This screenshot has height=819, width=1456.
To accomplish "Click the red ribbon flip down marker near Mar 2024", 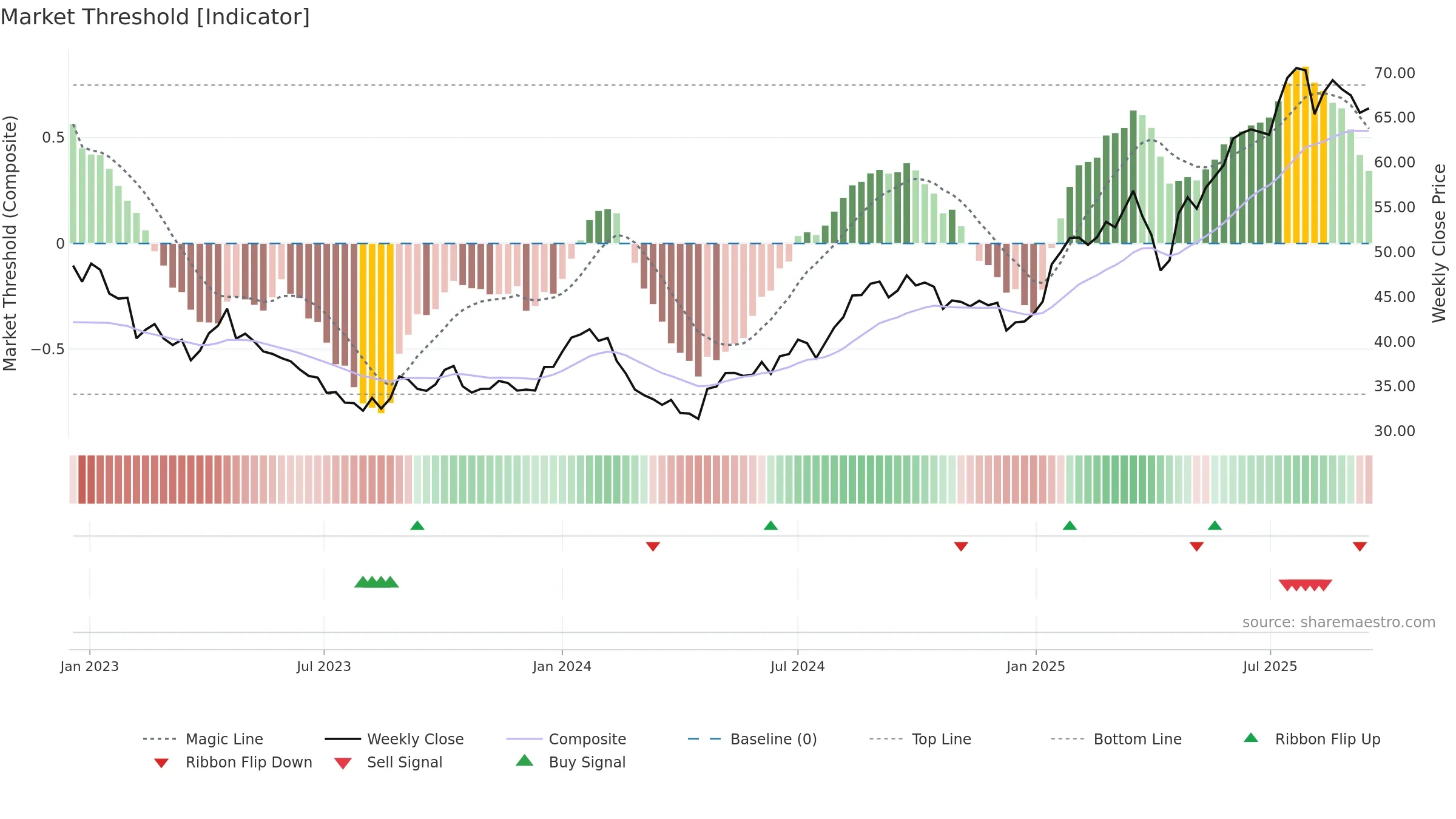I will coord(653,547).
